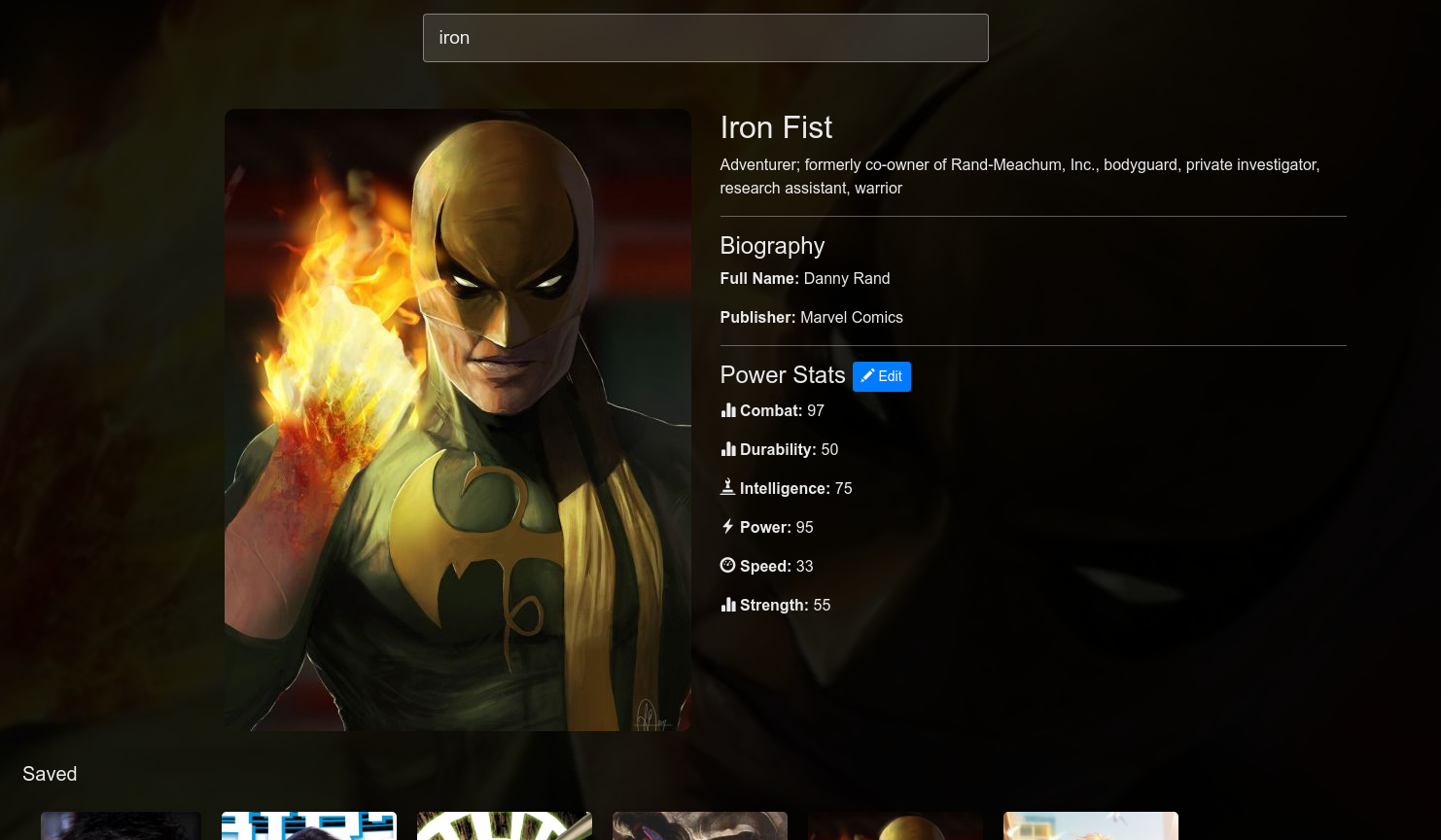
Task: Click the chess piece icon next to Intelligence
Action: pos(727,487)
